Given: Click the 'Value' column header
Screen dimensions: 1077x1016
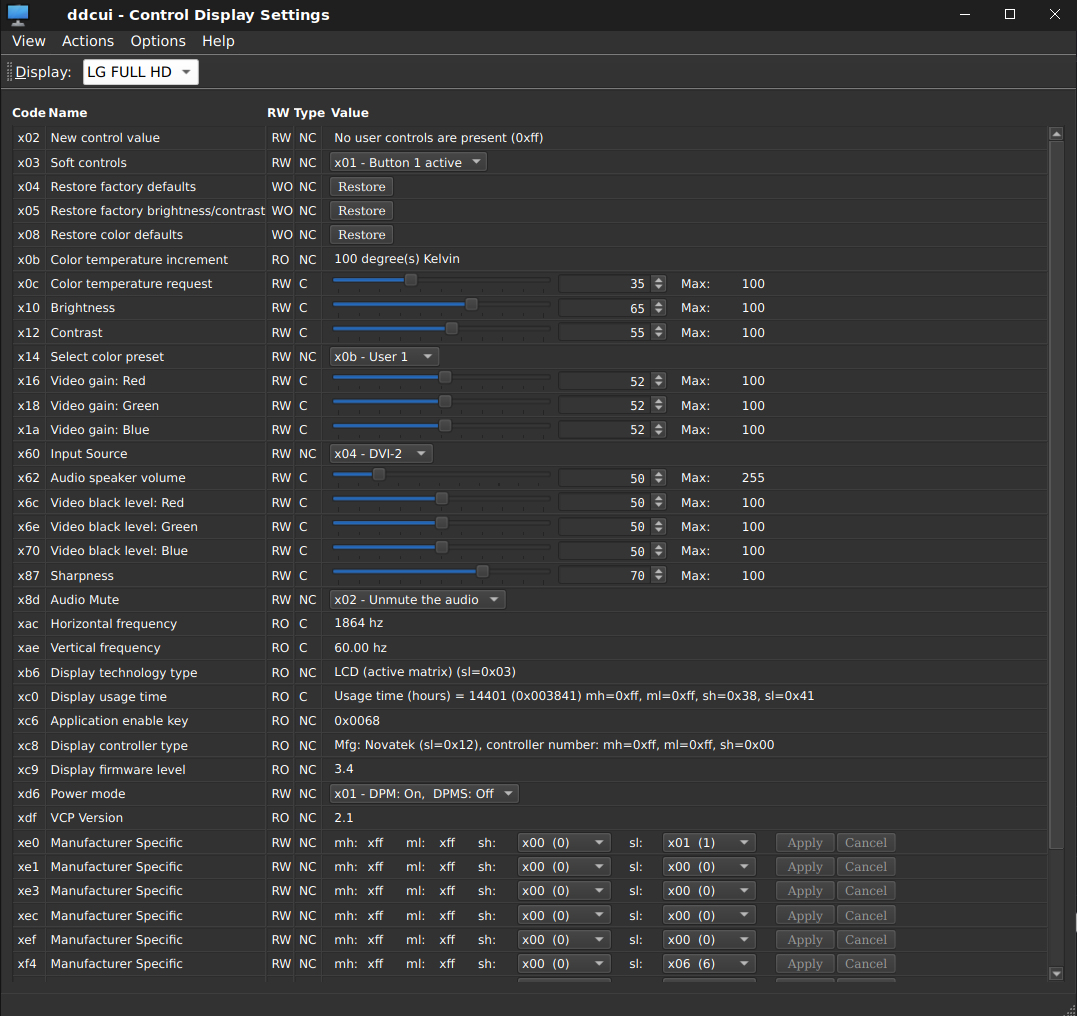Looking at the screenshot, I should click(x=350, y=113).
